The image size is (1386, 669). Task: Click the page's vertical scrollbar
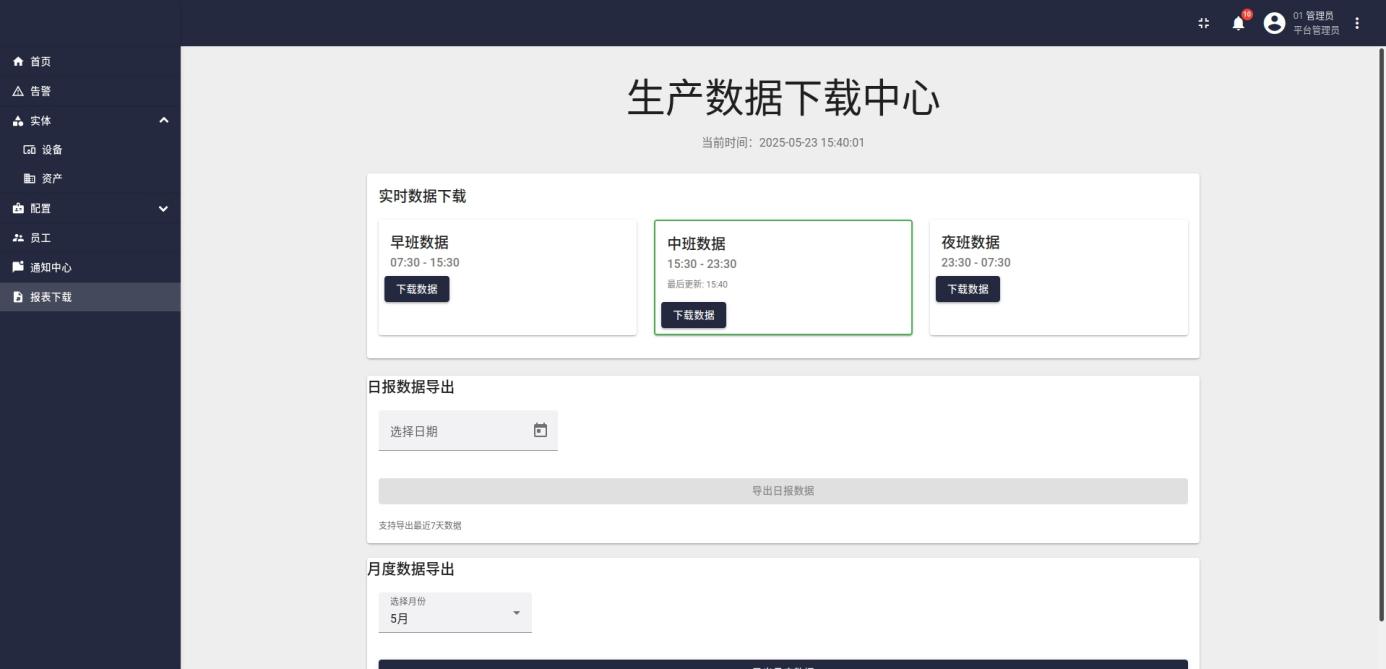click(x=1381, y=300)
